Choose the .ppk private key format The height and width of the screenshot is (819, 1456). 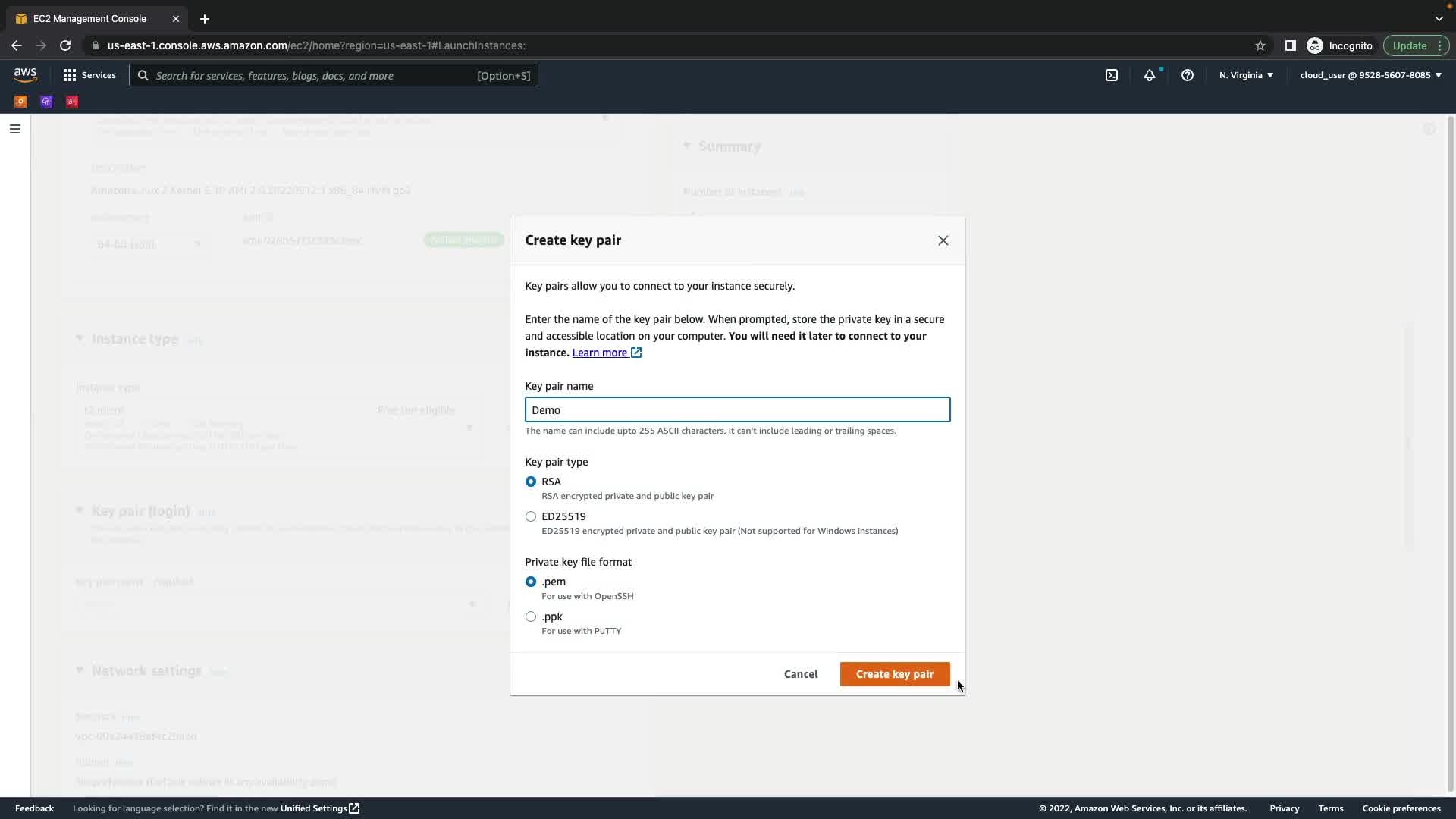[x=531, y=617]
